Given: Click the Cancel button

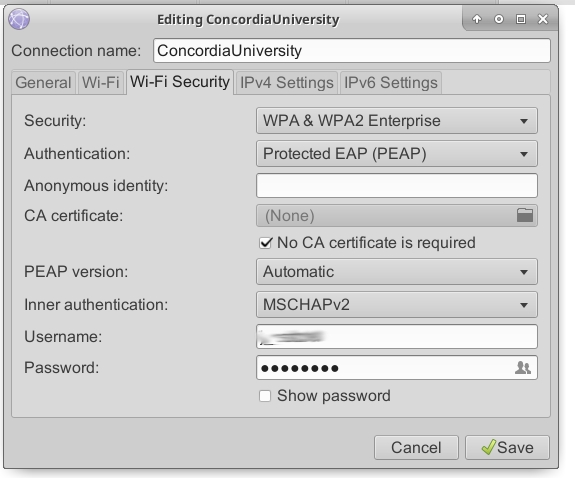Looking at the screenshot, I should point(416,448).
